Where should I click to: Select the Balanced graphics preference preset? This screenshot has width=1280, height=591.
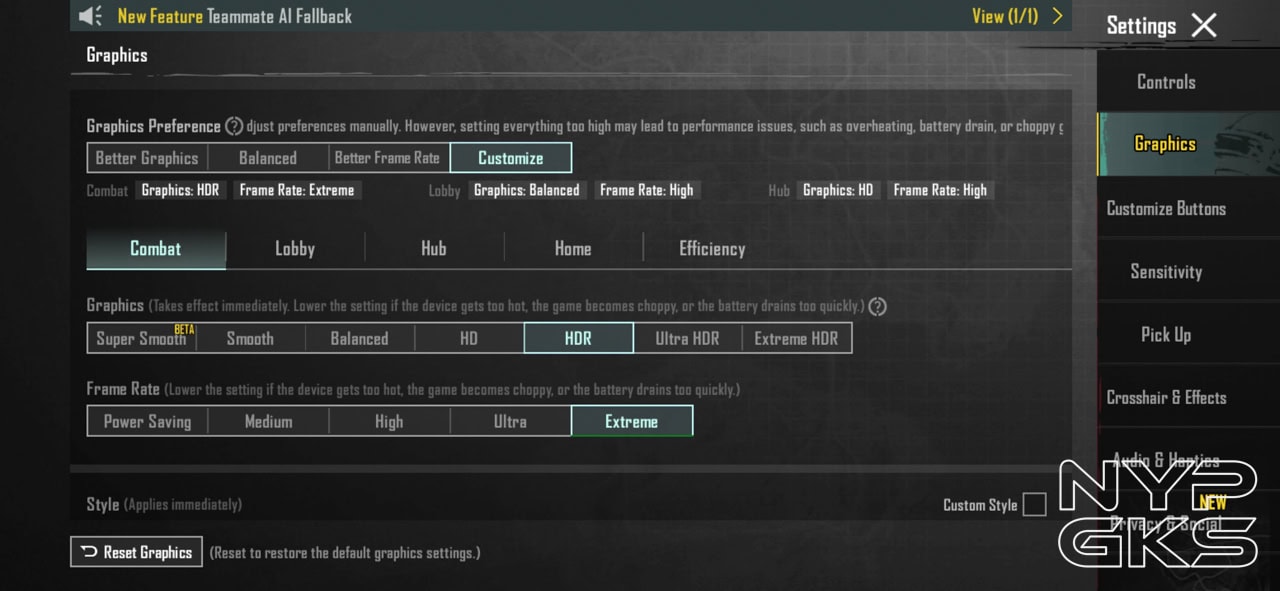[x=267, y=158]
